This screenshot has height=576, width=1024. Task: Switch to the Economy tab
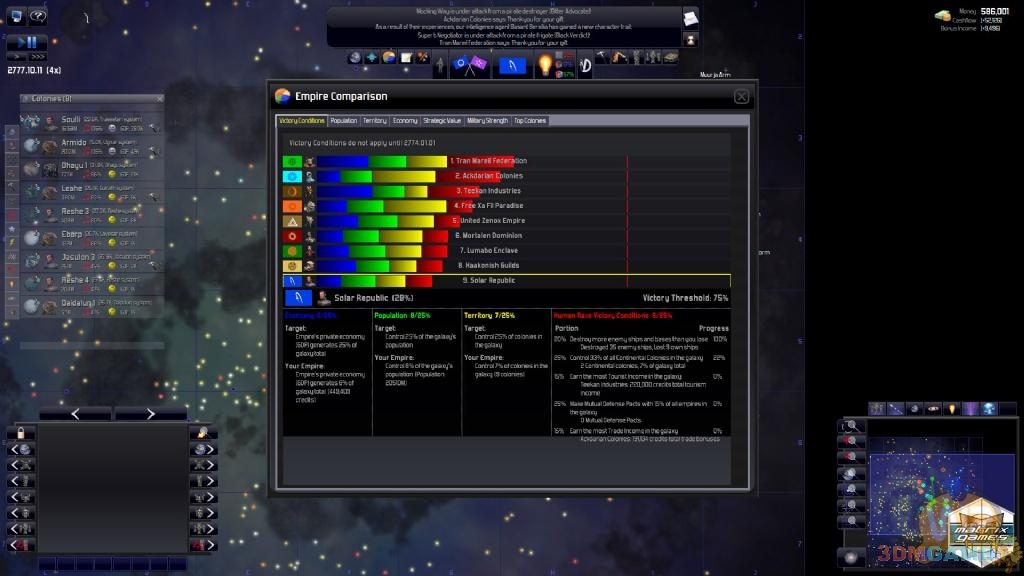[x=405, y=121]
